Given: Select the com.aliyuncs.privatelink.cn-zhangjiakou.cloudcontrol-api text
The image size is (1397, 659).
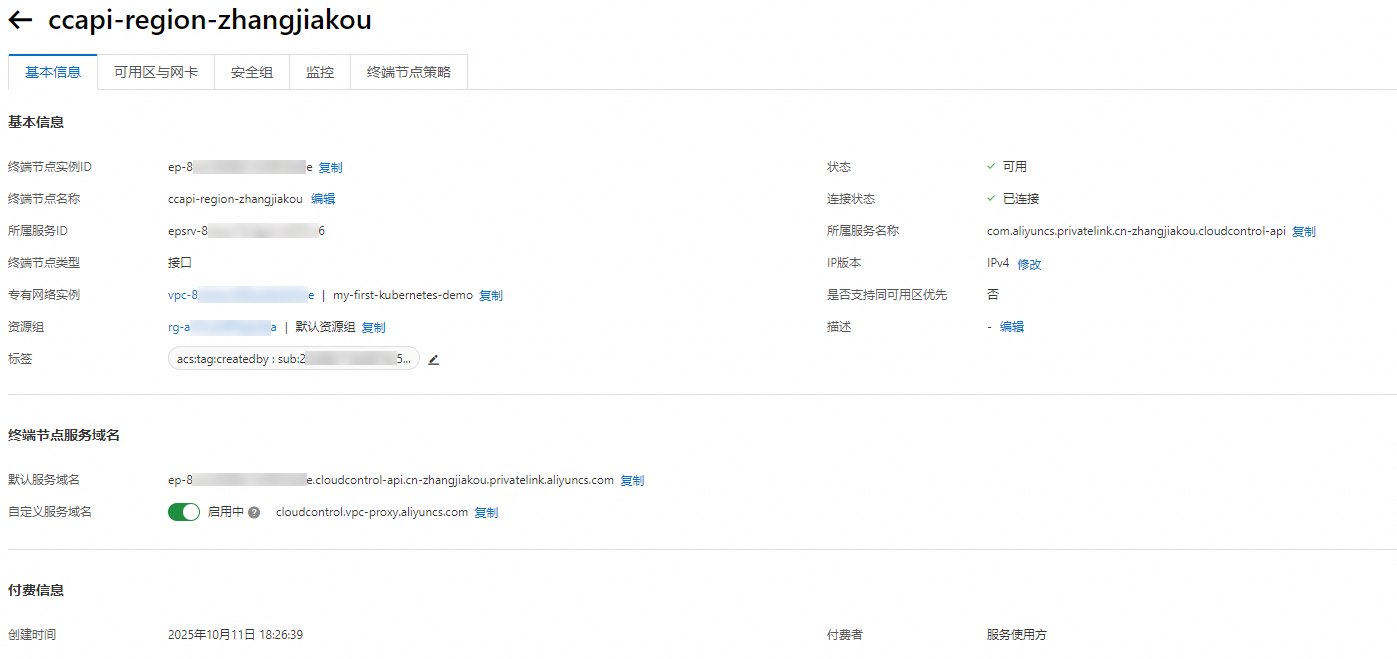Looking at the screenshot, I should [1136, 231].
